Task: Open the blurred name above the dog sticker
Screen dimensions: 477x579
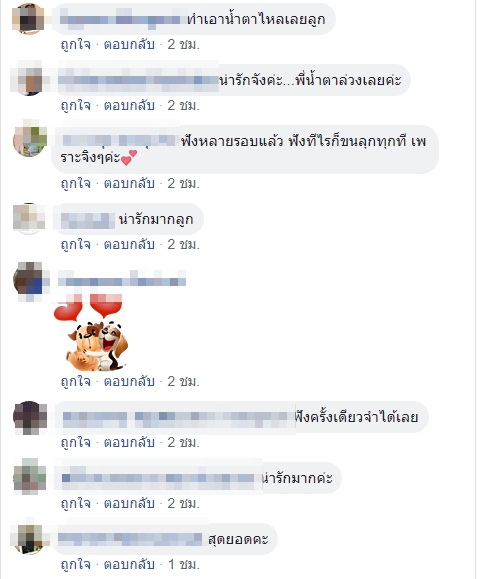Action: [122, 281]
